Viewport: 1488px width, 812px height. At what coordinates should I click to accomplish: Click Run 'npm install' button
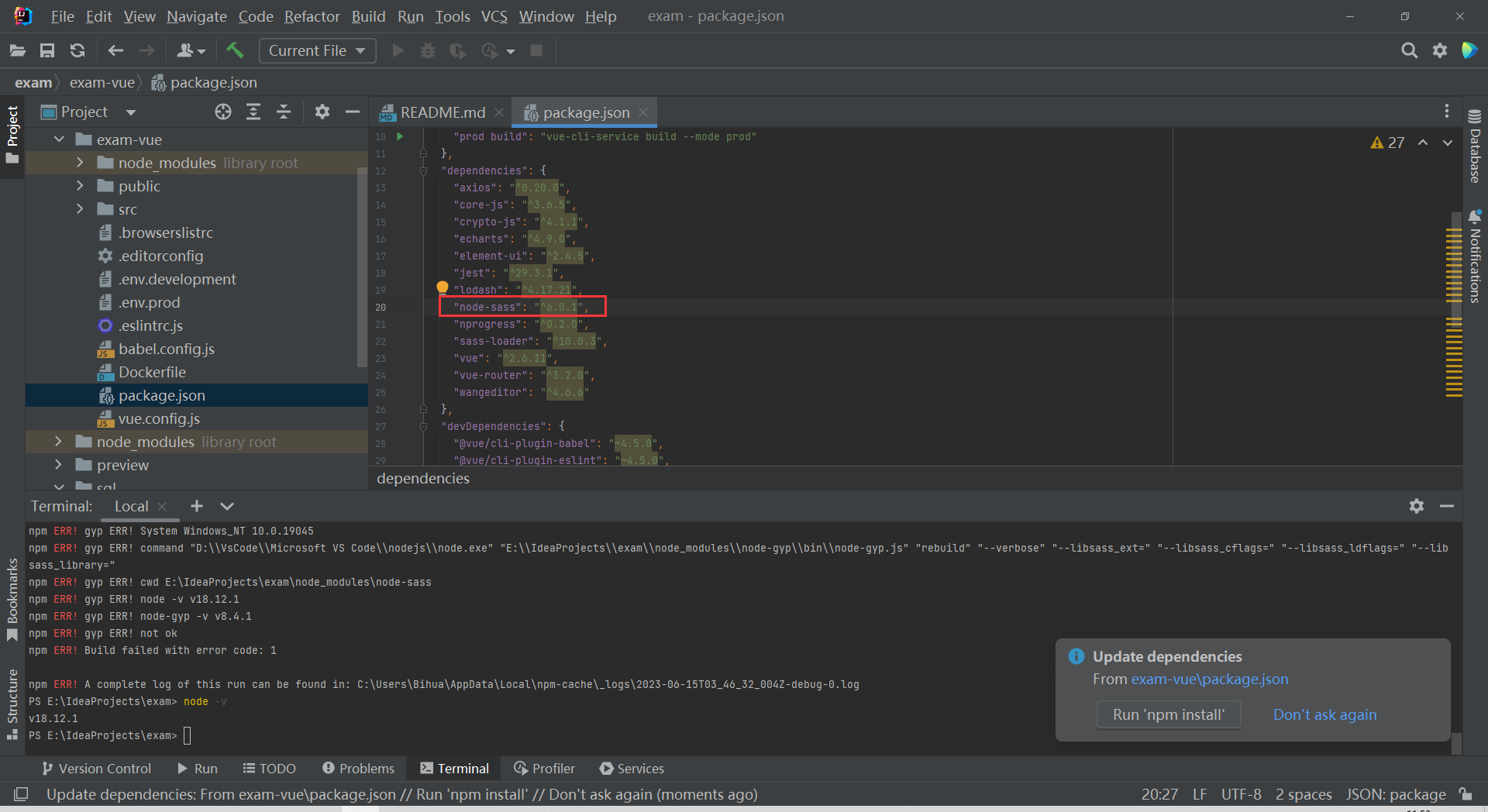click(x=1169, y=714)
